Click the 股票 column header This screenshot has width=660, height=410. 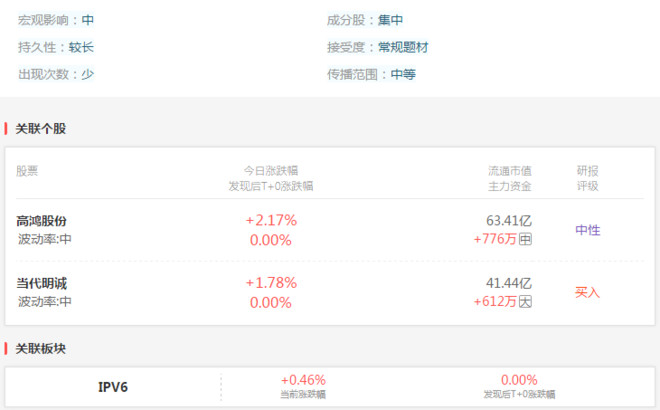(x=27, y=170)
